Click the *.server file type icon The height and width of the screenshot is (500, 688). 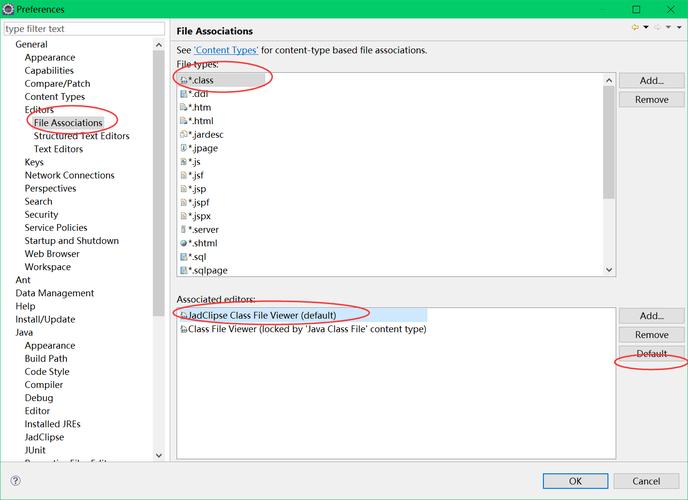[x=184, y=230]
